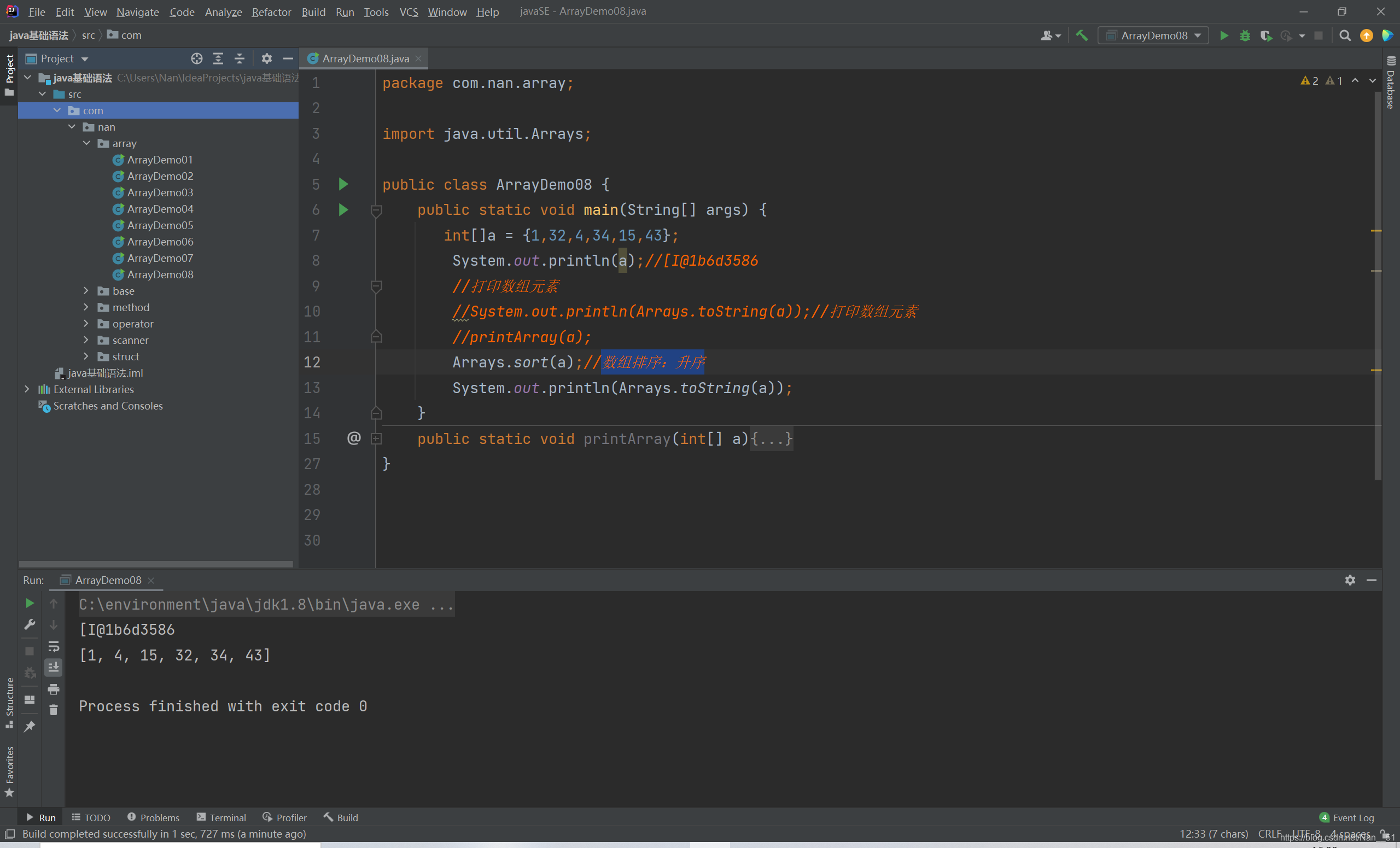Image resolution: width=1400 pixels, height=848 pixels.
Task: Click the Run button in toolbar
Action: [1223, 35]
